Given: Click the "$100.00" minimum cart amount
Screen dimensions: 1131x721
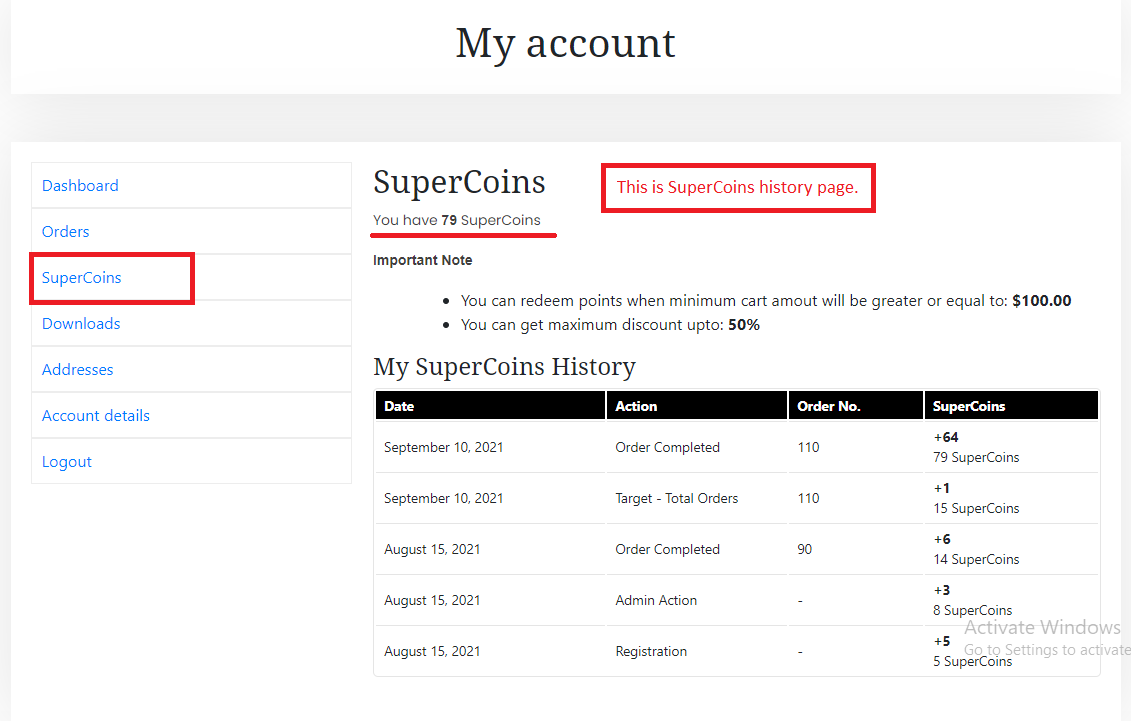Looking at the screenshot, I should [1041, 300].
